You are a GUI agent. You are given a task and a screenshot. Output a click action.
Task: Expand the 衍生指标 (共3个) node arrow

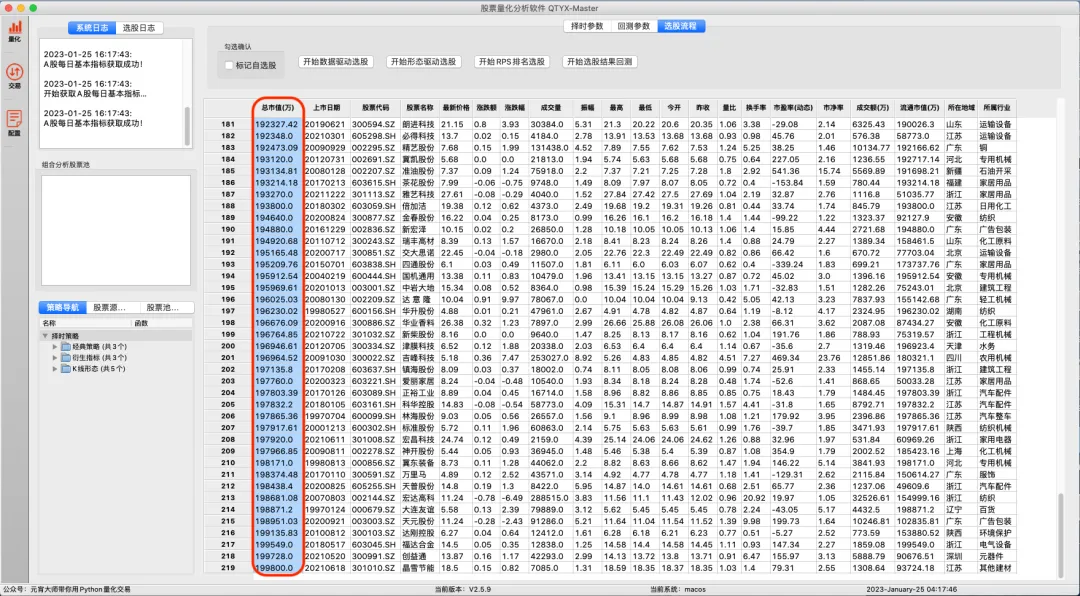55,358
